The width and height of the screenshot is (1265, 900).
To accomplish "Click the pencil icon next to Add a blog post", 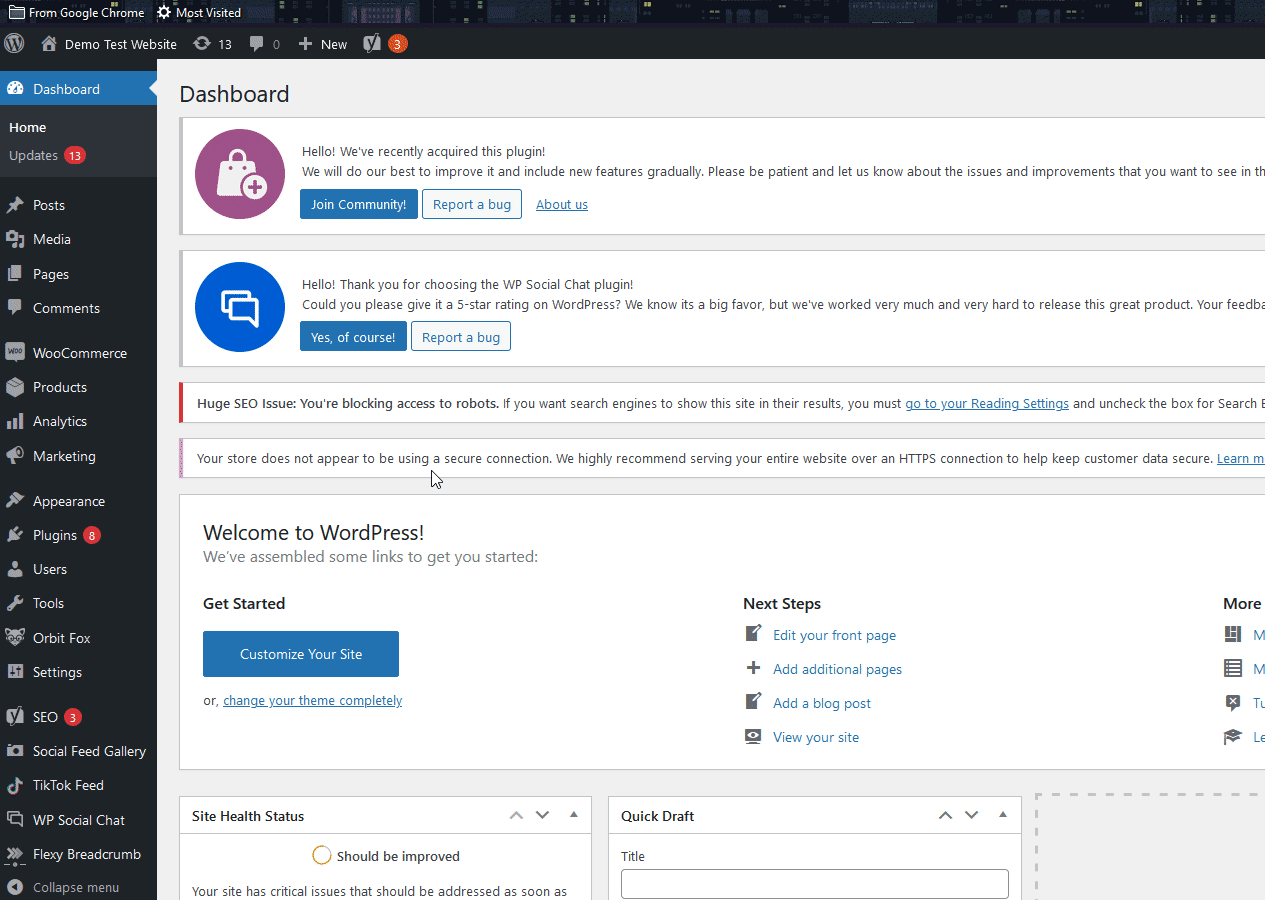I will point(754,702).
